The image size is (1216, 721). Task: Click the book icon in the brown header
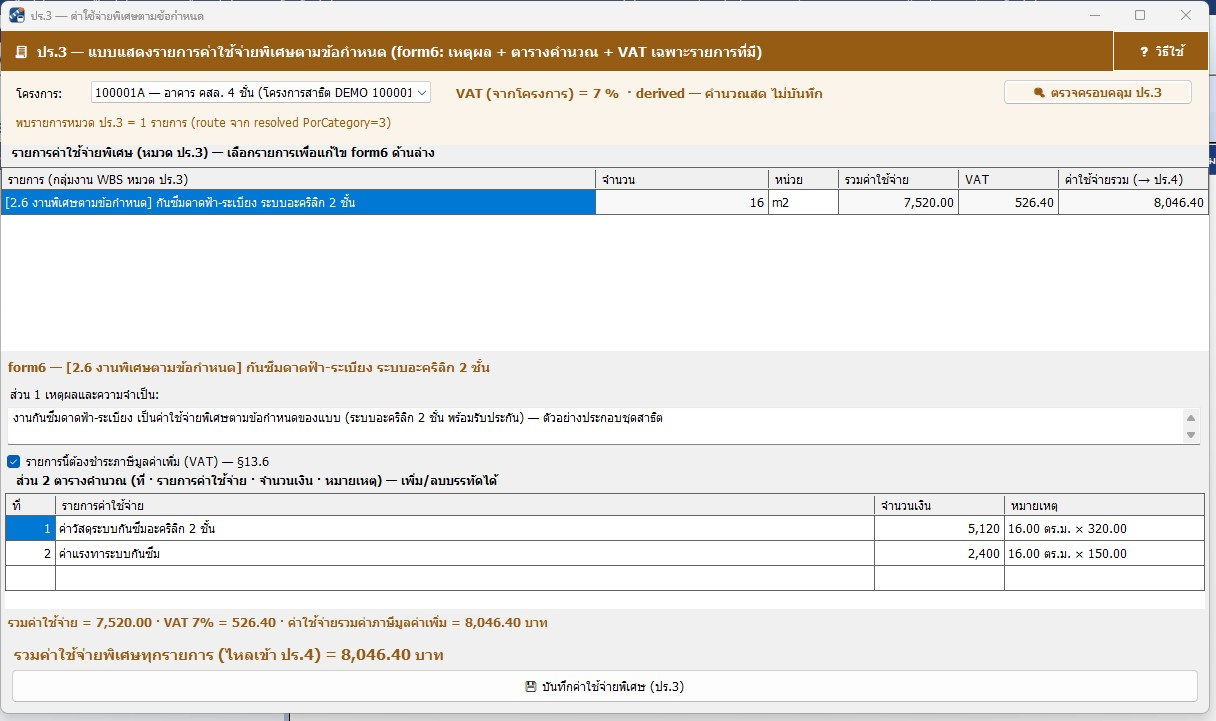coord(21,52)
